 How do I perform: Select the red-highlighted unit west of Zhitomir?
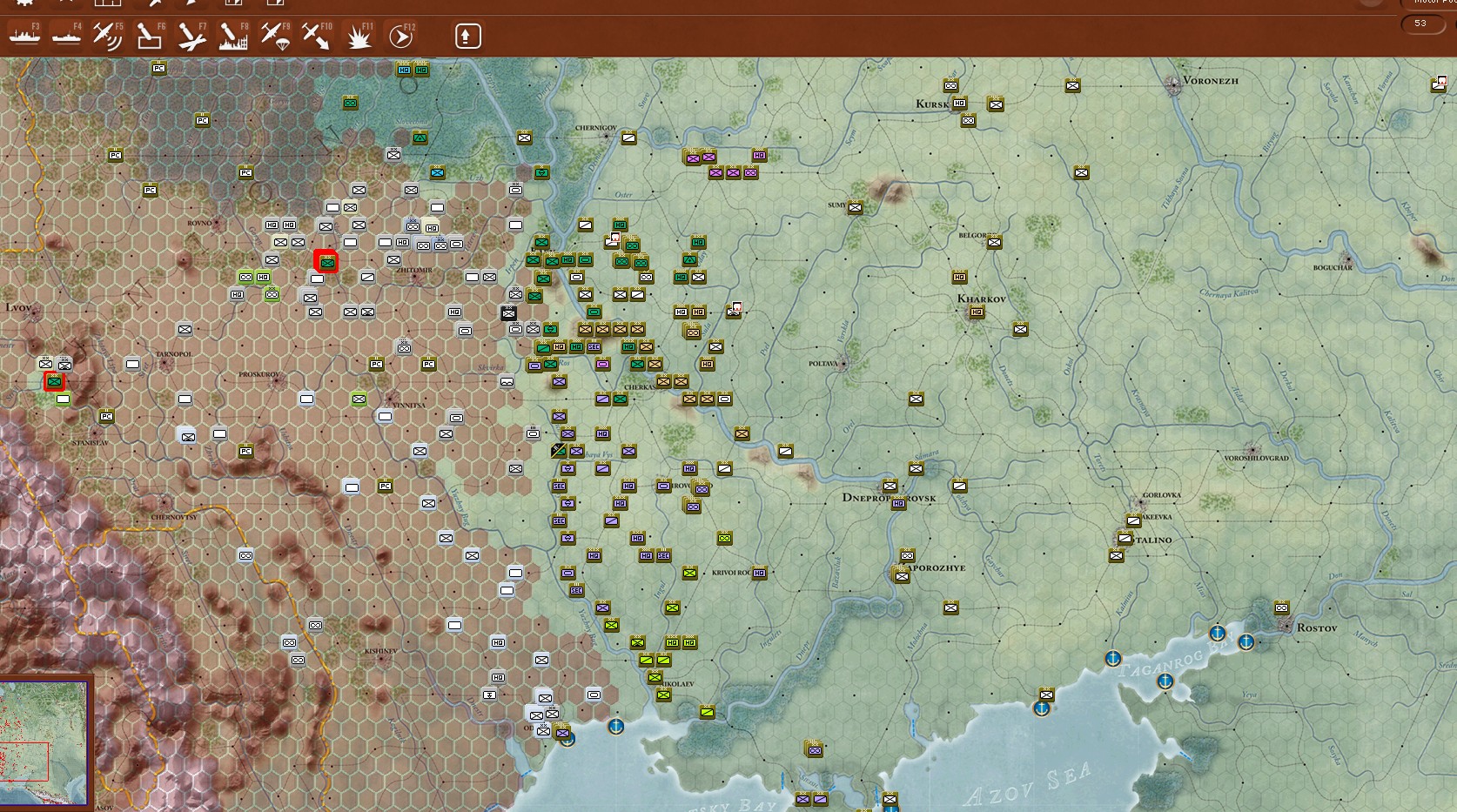coord(326,261)
